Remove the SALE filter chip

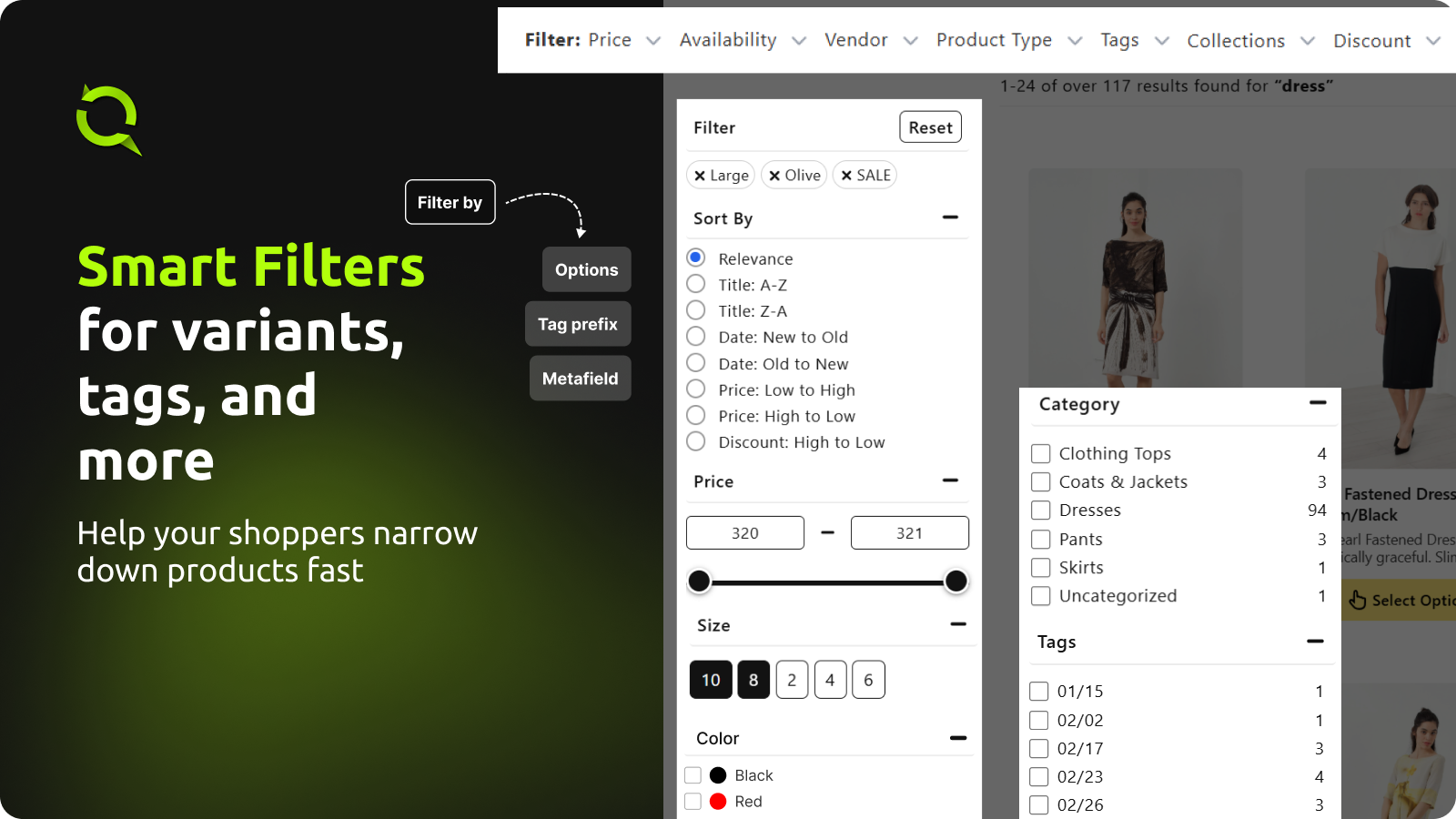(x=845, y=175)
